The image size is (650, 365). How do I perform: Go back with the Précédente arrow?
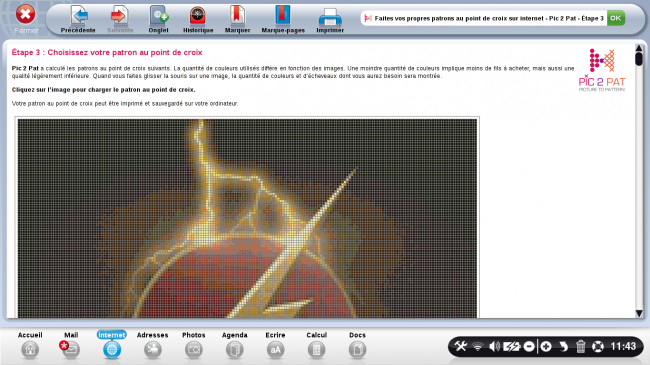point(78,19)
